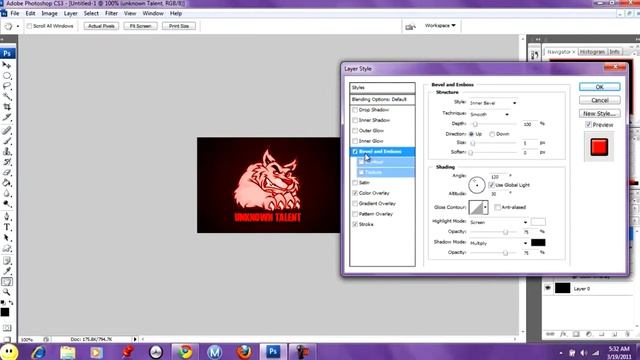
Task: Open the Workspace dropdown
Action: (x=440, y=26)
